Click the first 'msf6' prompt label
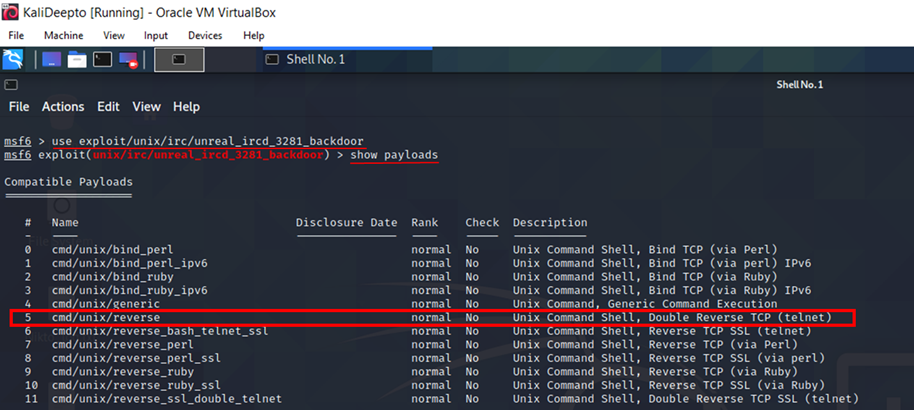The height and width of the screenshot is (410, 914). (x=17, y=141)
